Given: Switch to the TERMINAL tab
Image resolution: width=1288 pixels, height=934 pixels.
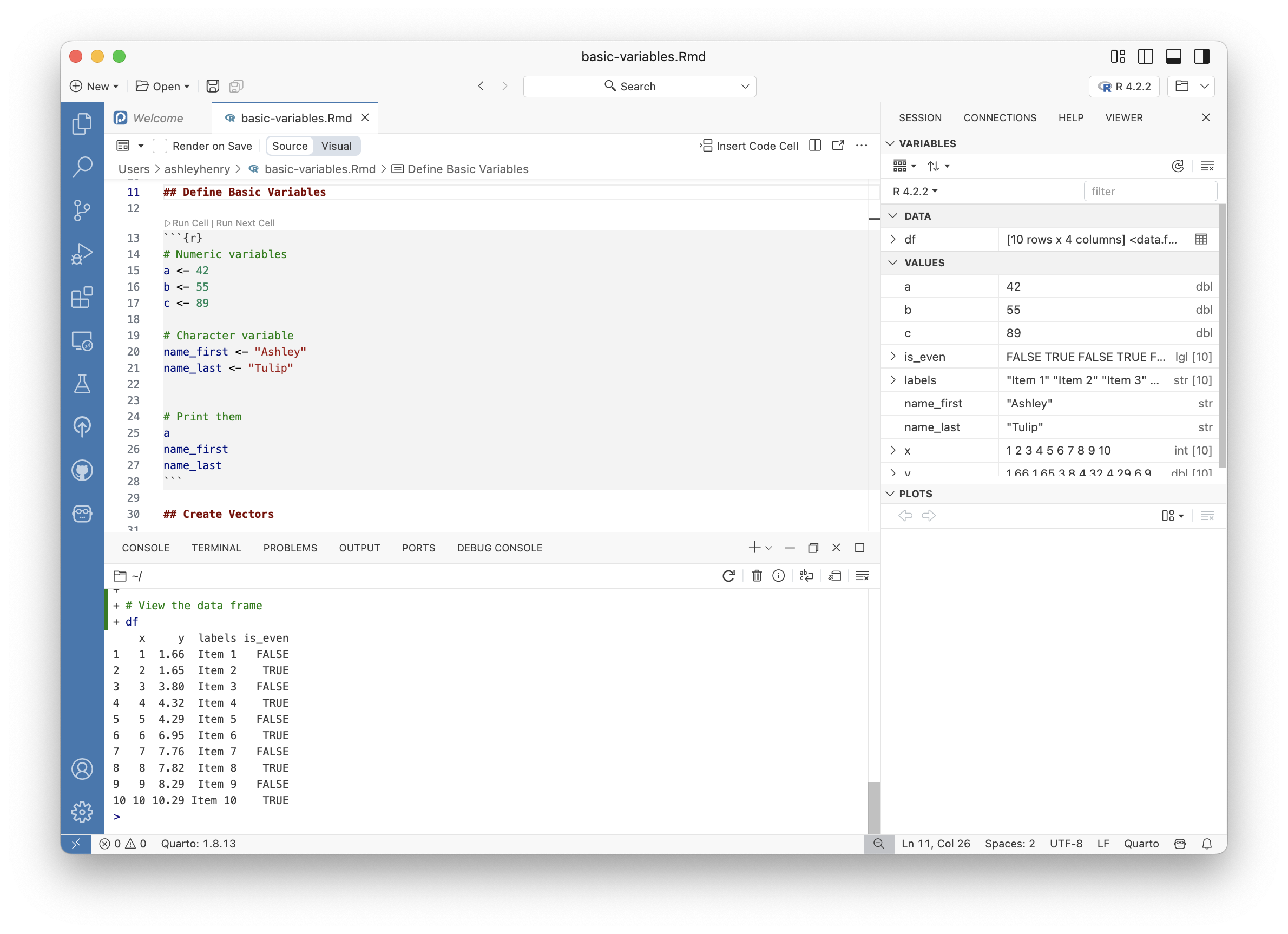Looking at the screenshot, I should click(216, 547).
